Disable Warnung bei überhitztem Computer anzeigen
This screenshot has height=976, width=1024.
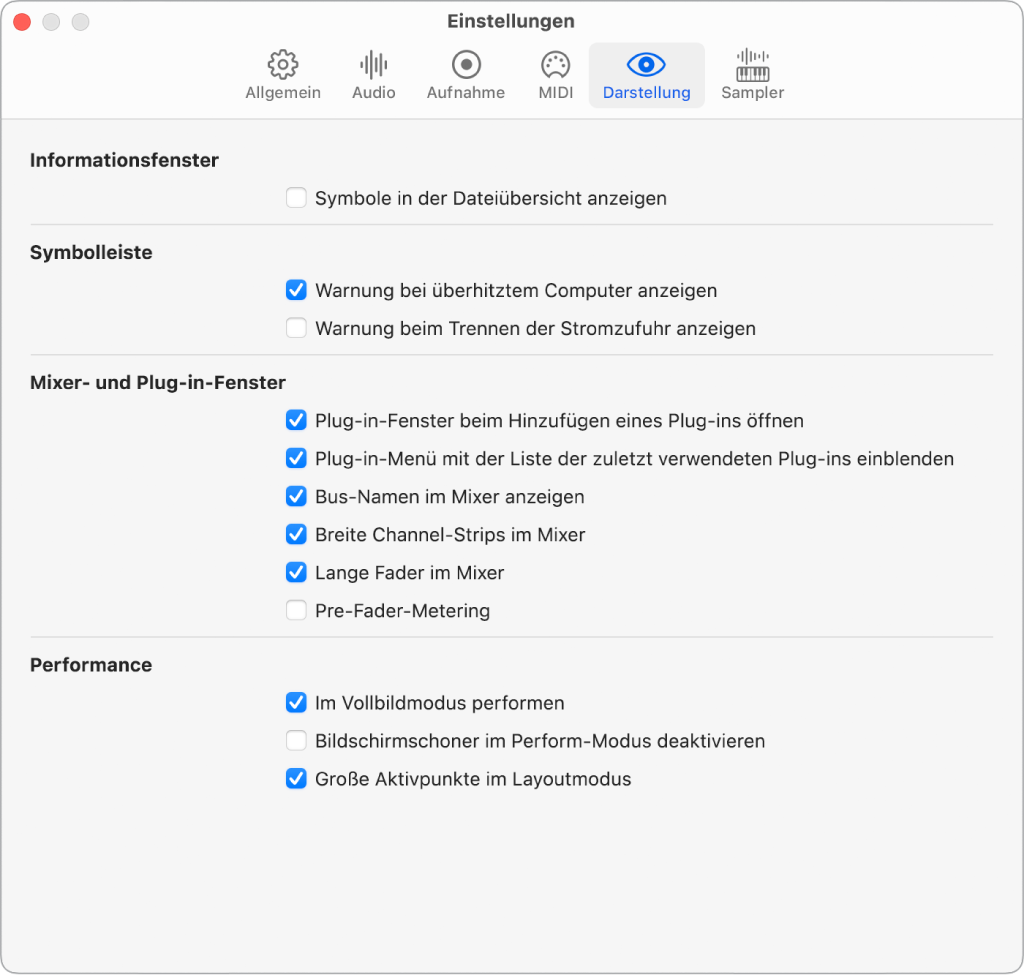click(296, 291)
